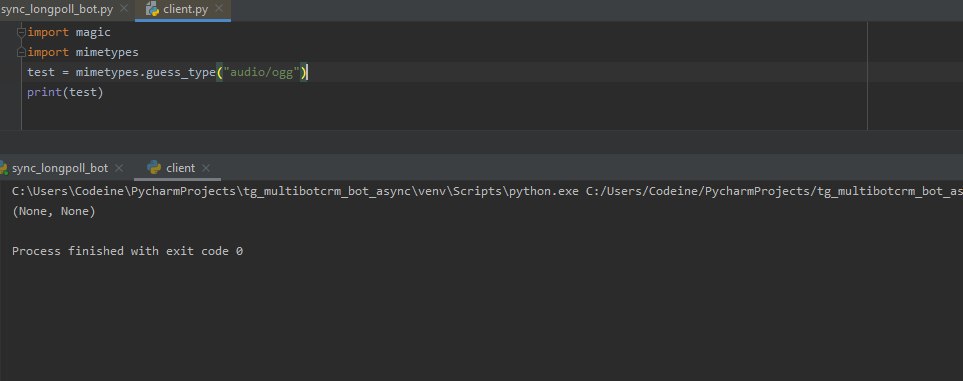Viewport: 963px width, 381px height.
Task: Select the client.py editor tab
Action: [185, 9]
